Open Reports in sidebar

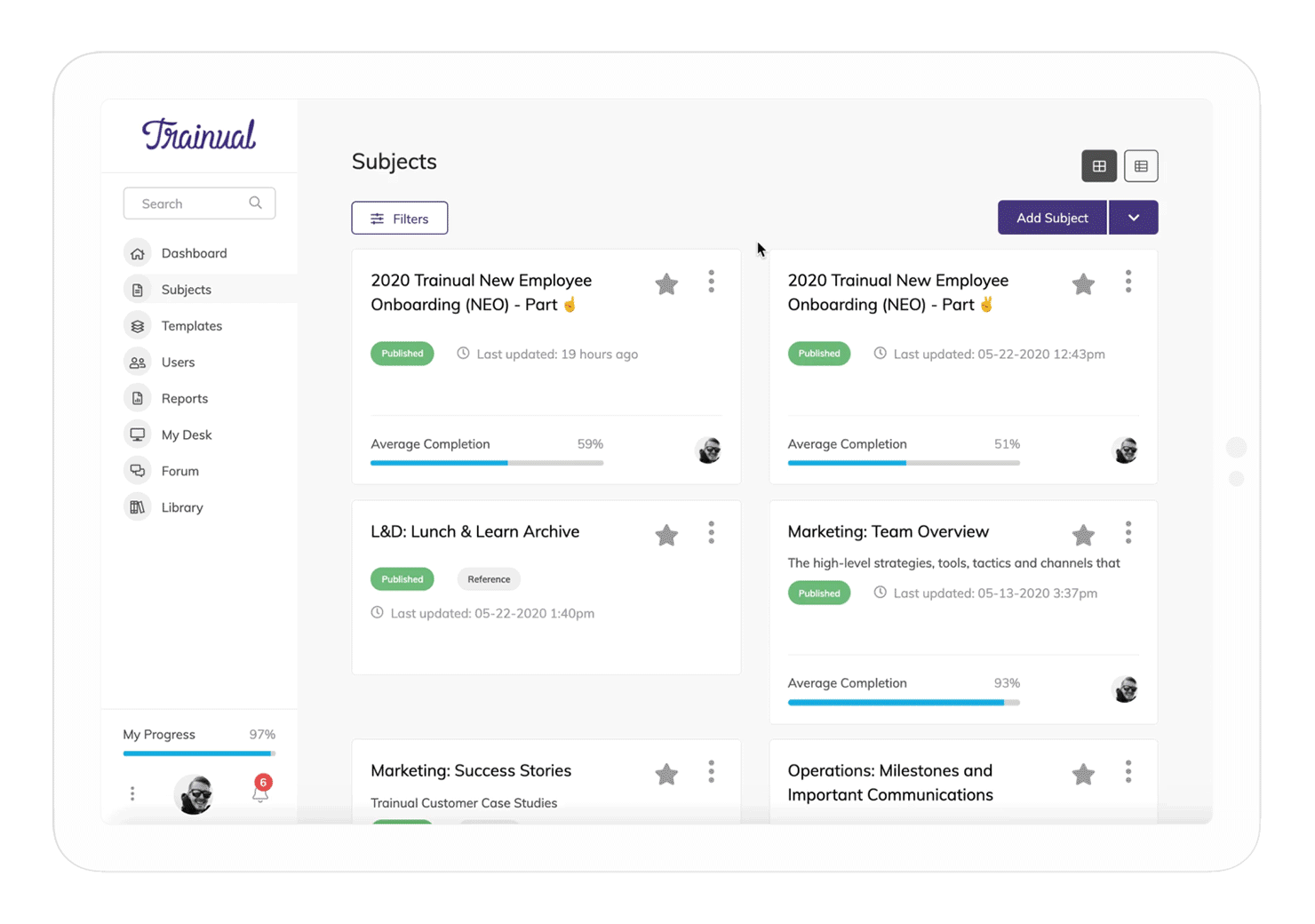click(x=185, y=398)
